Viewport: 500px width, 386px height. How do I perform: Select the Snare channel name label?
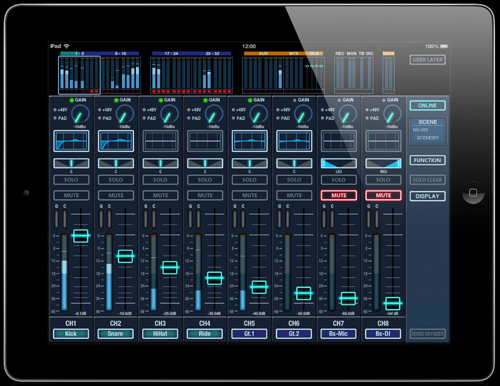click(x=116, y=334)
